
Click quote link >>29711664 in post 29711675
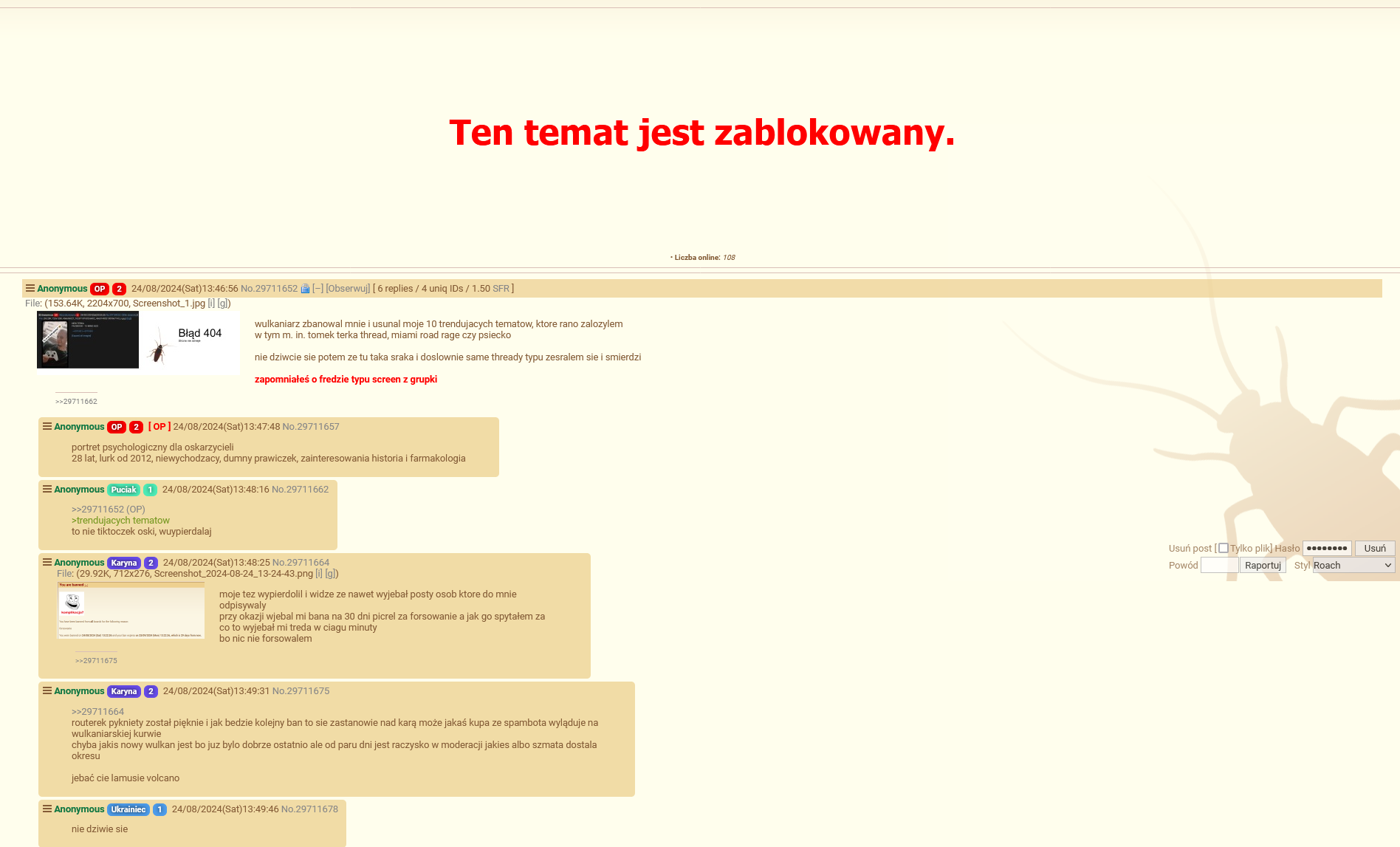[97, 712]
